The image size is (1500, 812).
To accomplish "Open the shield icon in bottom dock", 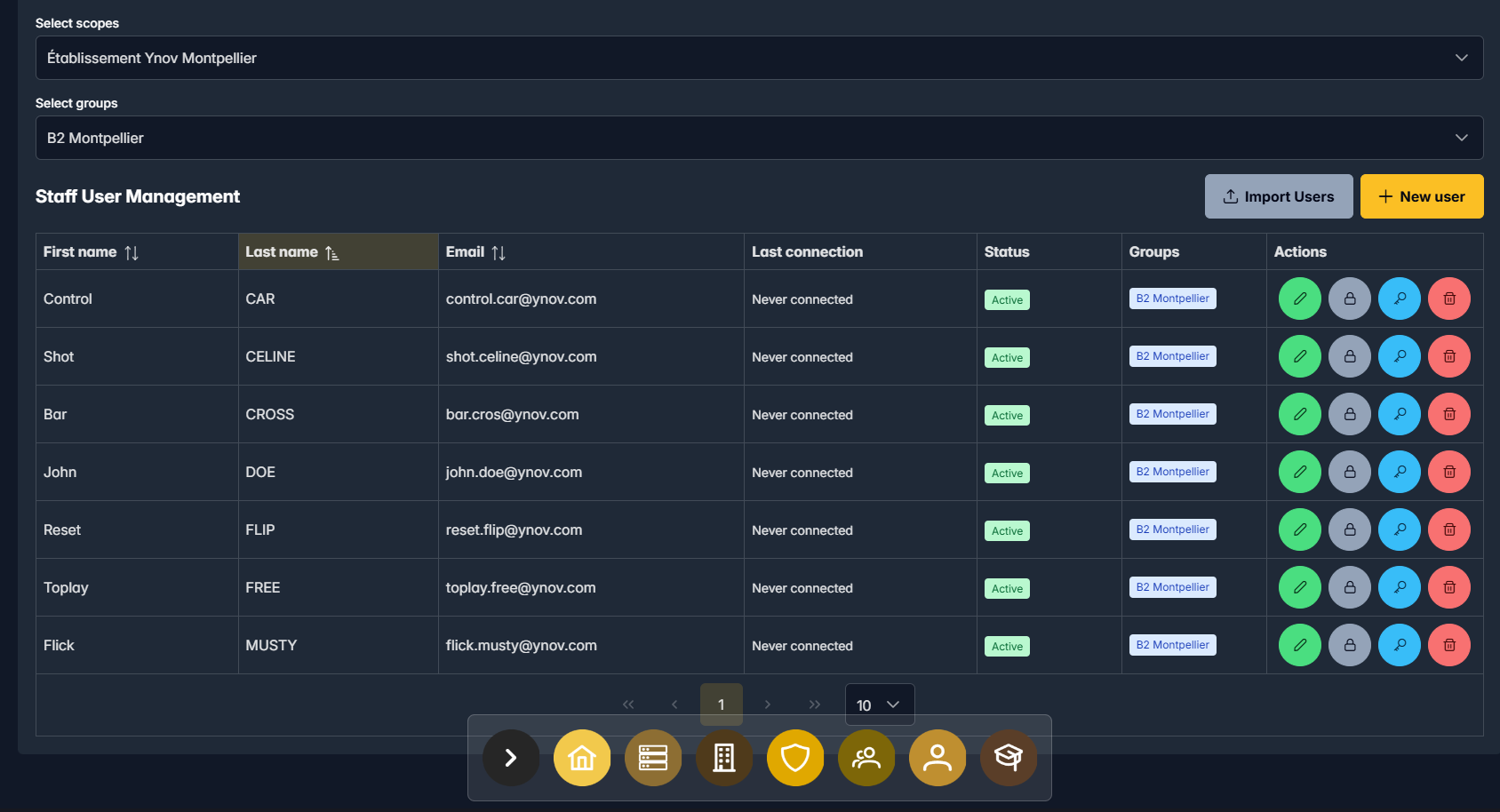I will coord(795,758).
